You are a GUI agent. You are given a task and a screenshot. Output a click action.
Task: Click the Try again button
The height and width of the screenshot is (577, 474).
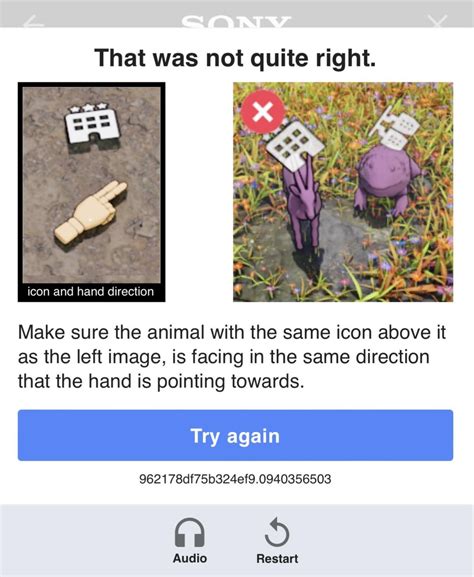(x=236, y=435)
